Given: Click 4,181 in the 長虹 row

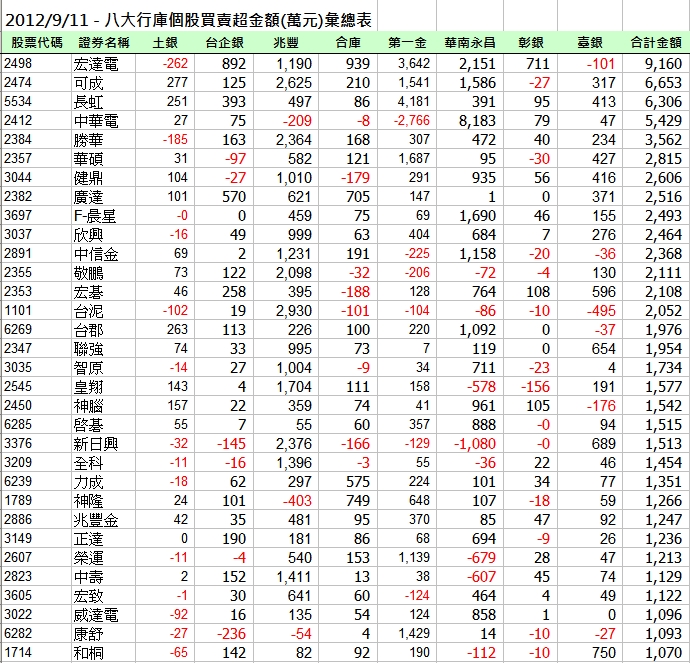Looking at the screenshot, I should click(x=414, y=102).
